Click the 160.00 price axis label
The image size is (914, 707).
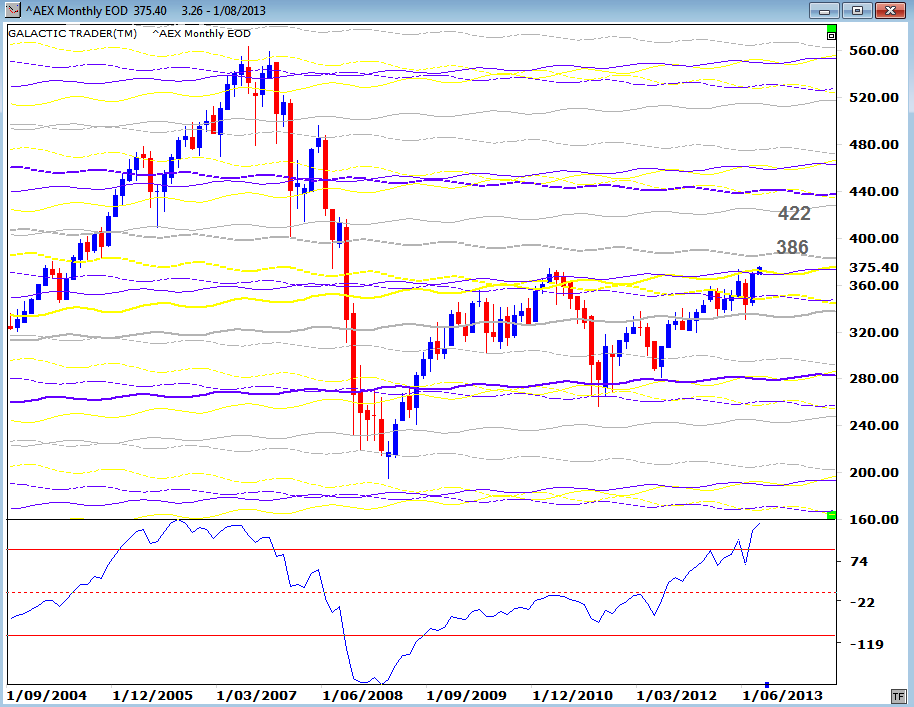[x=874, y=519]
